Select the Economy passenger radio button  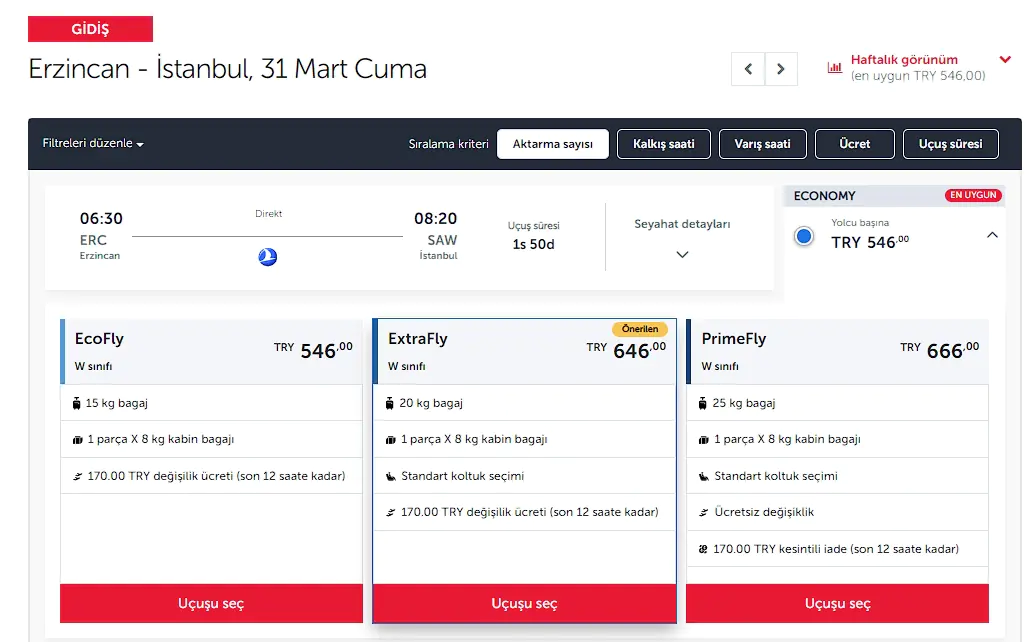(803, 236)
